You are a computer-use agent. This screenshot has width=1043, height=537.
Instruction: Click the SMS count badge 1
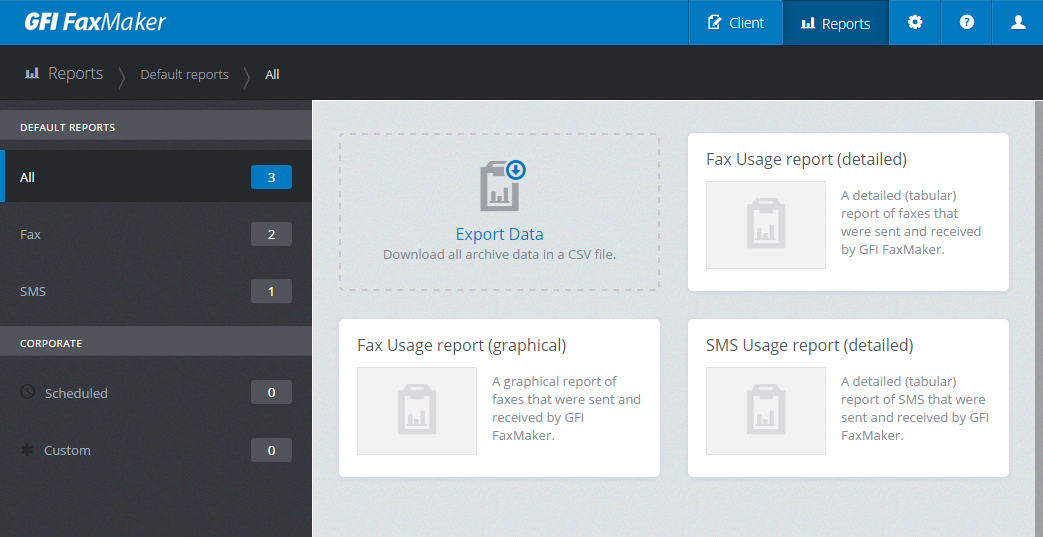[x=271, y=291]
